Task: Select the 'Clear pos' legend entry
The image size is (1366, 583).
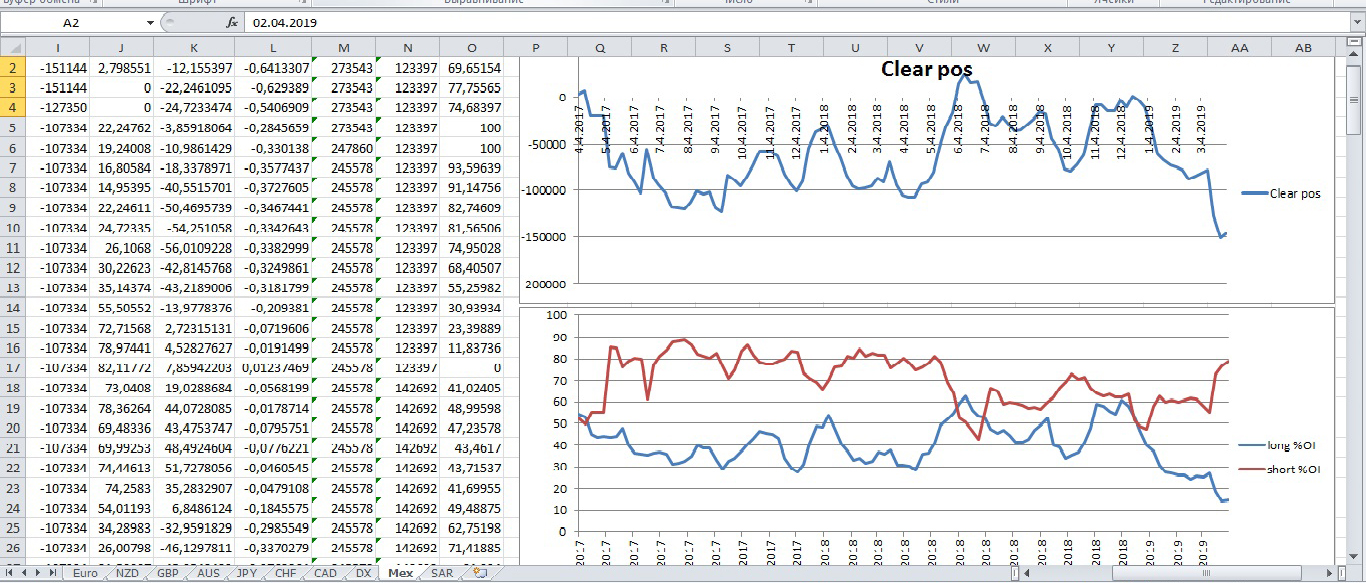Action: tap(1281, 194)
